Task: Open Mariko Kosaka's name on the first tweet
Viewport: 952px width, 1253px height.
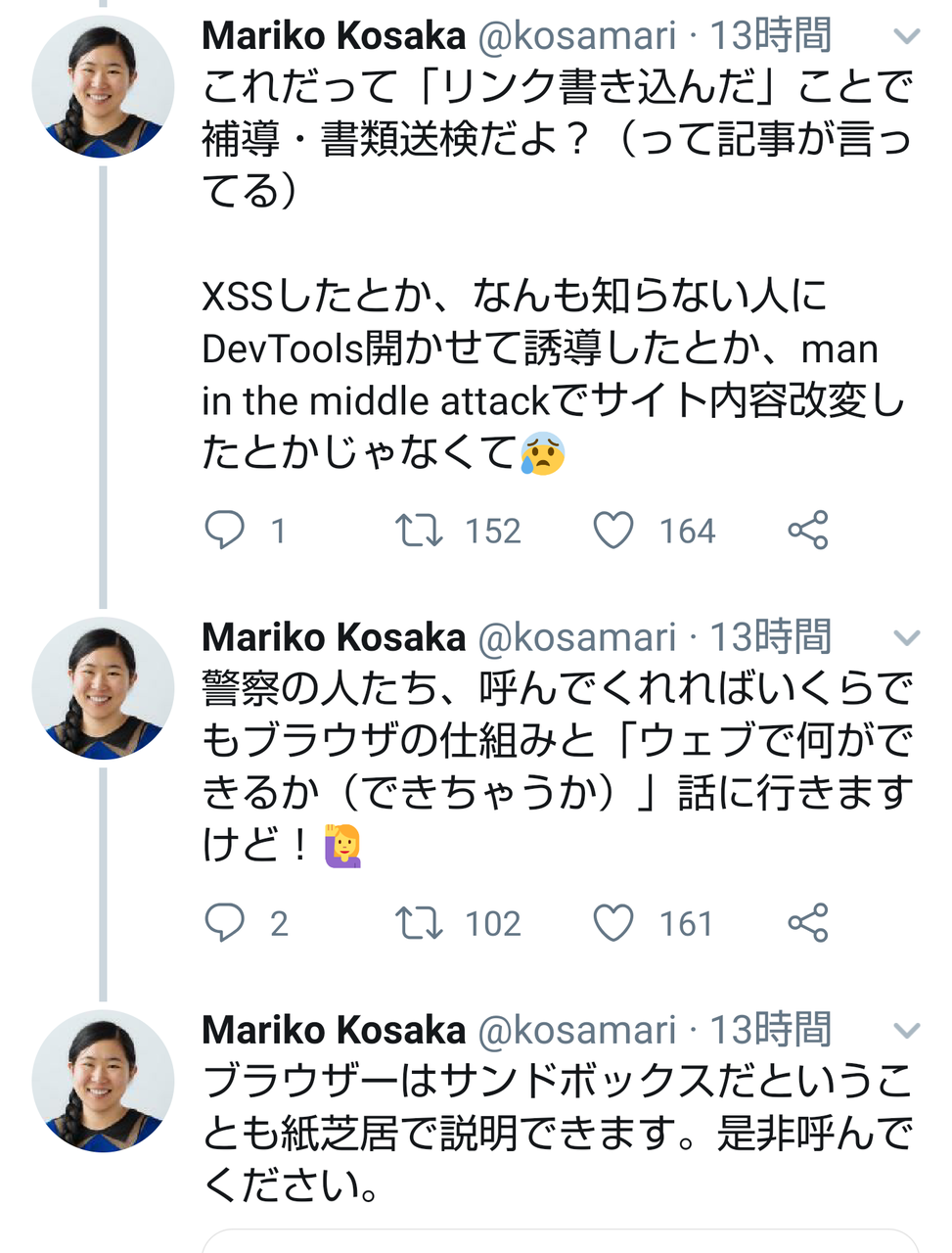Action: tap(334, 36)
